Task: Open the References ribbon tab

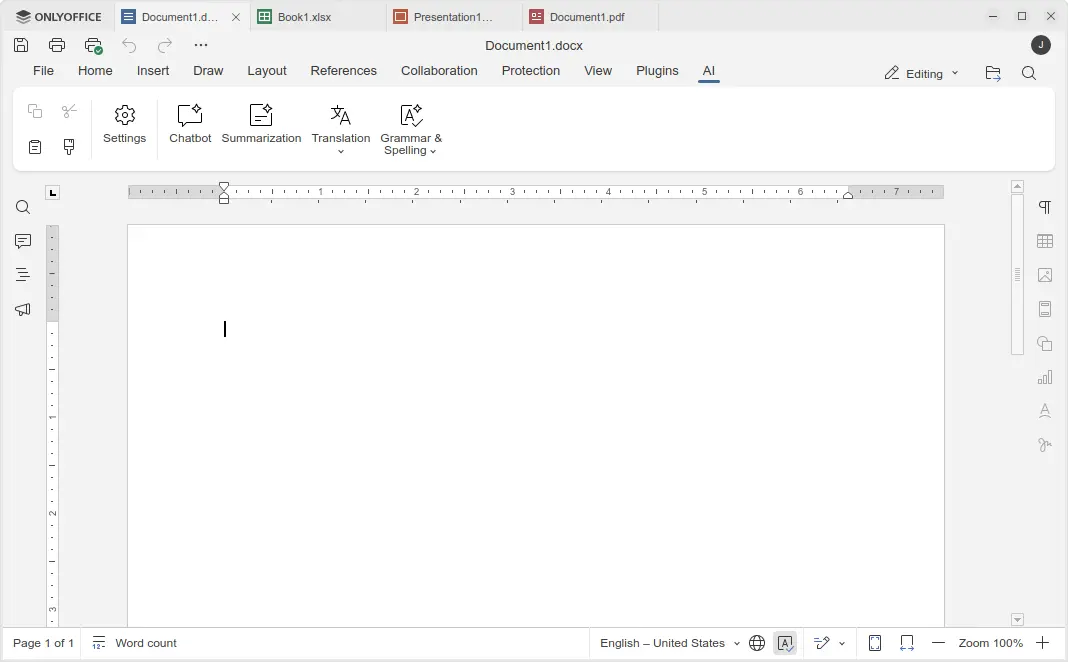Action: coord(343,71)
